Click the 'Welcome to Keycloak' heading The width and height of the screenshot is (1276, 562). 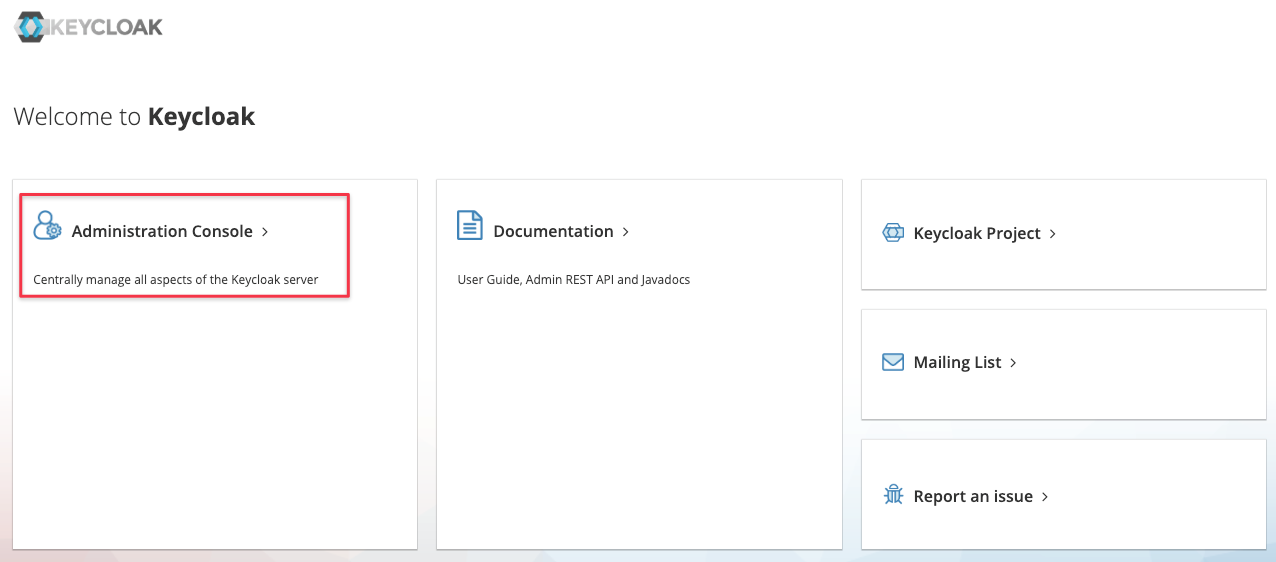(134, 116)
